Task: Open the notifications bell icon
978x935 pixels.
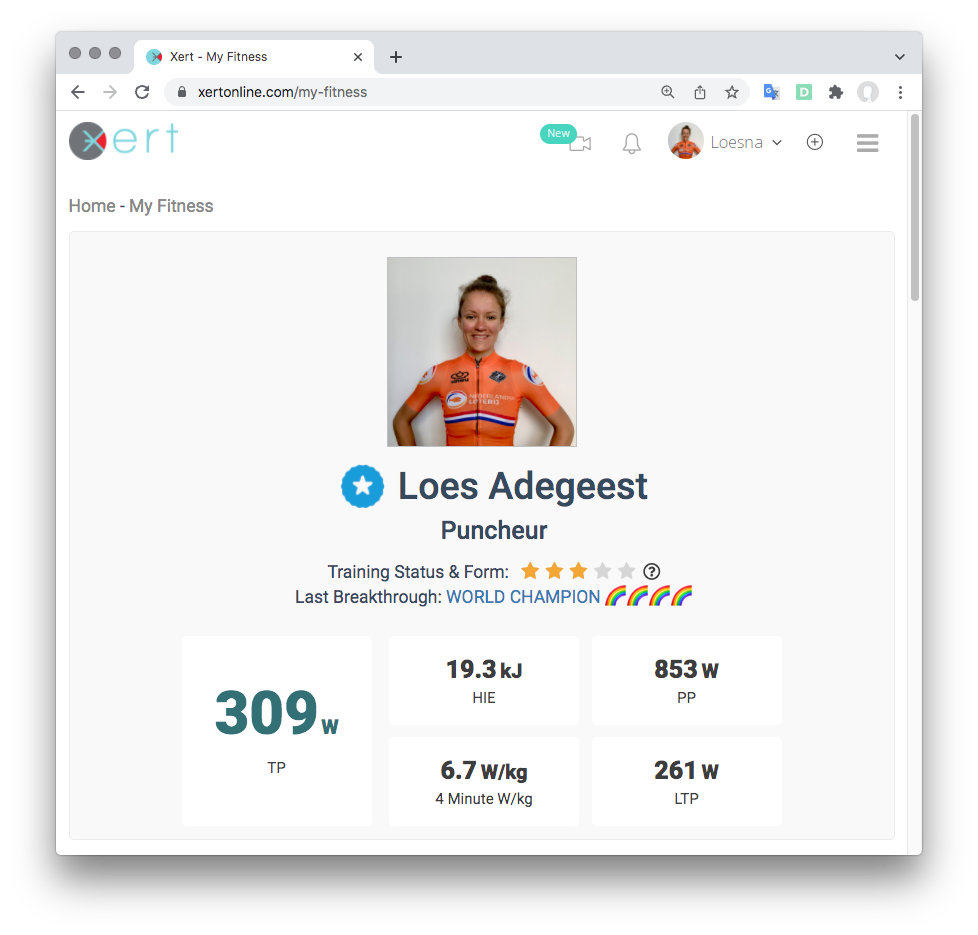Action: [631, 143]
